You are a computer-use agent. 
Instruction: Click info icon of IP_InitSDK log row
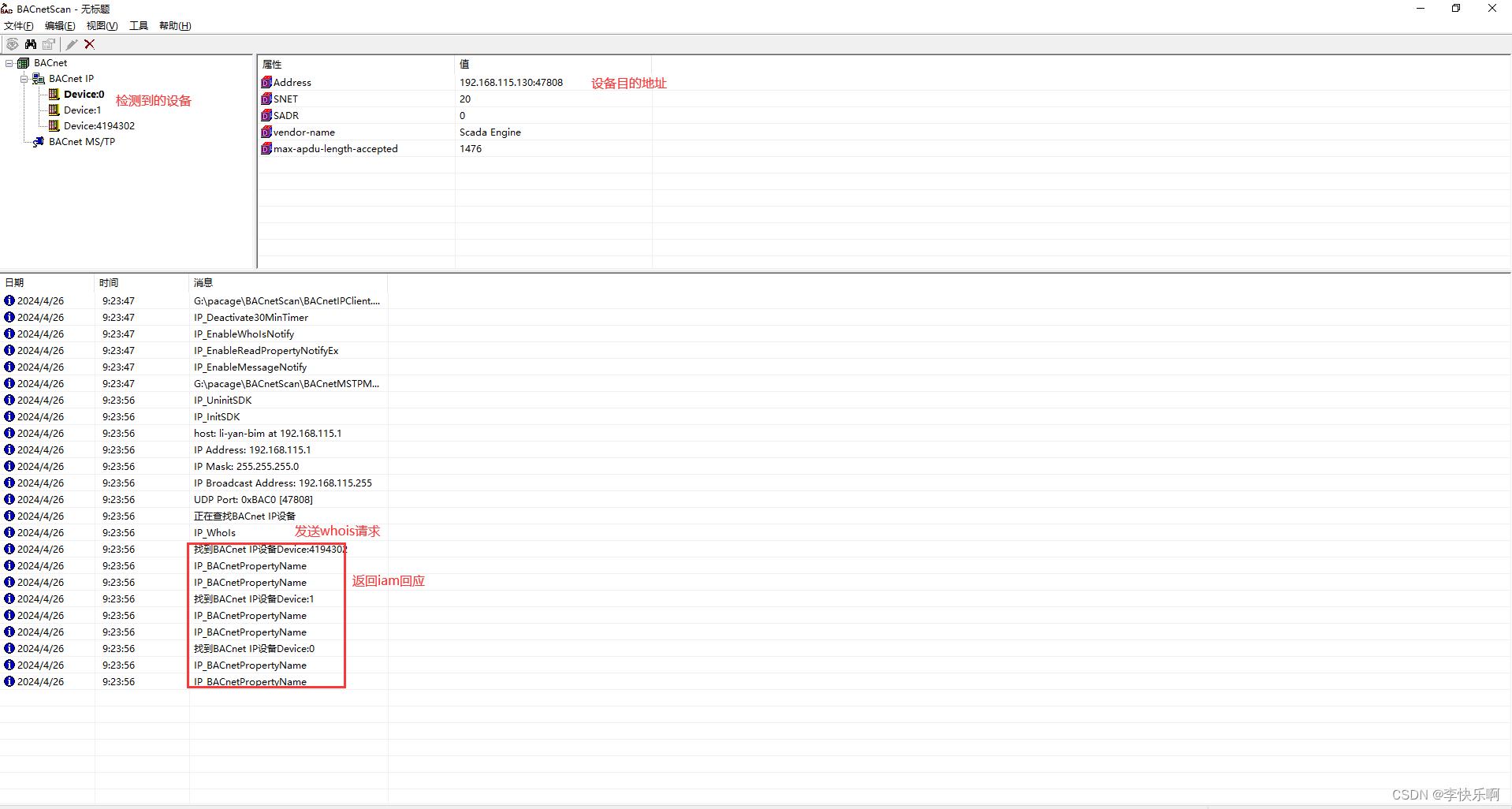coord(9,416)
